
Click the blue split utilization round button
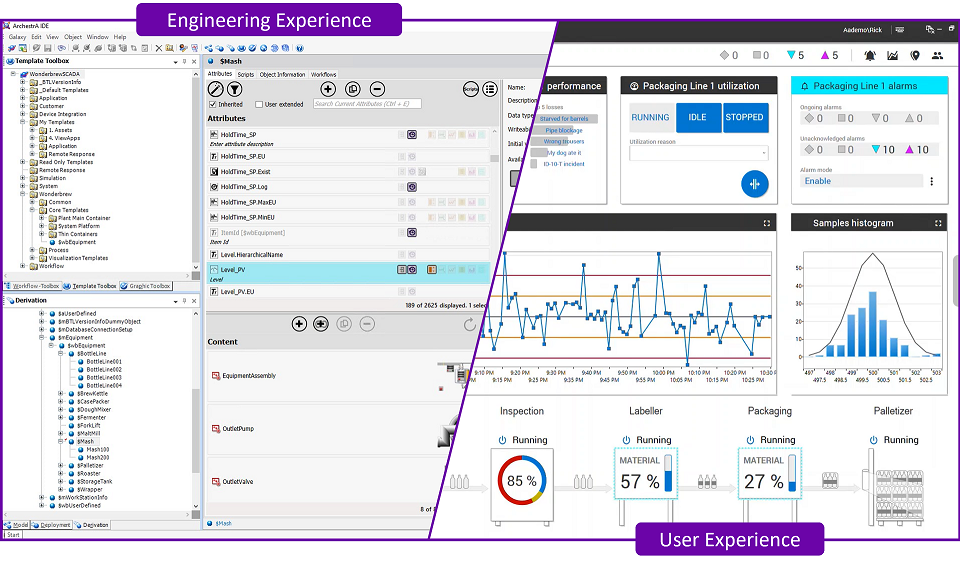click(x=755, y=184)
